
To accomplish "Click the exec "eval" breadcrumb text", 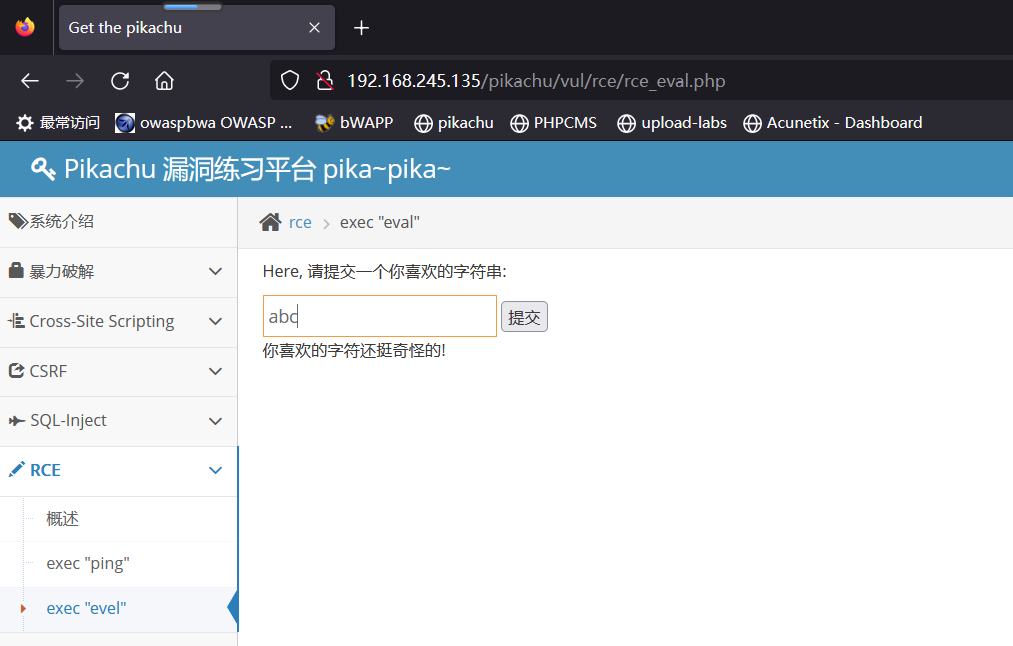I will (380, 222).
